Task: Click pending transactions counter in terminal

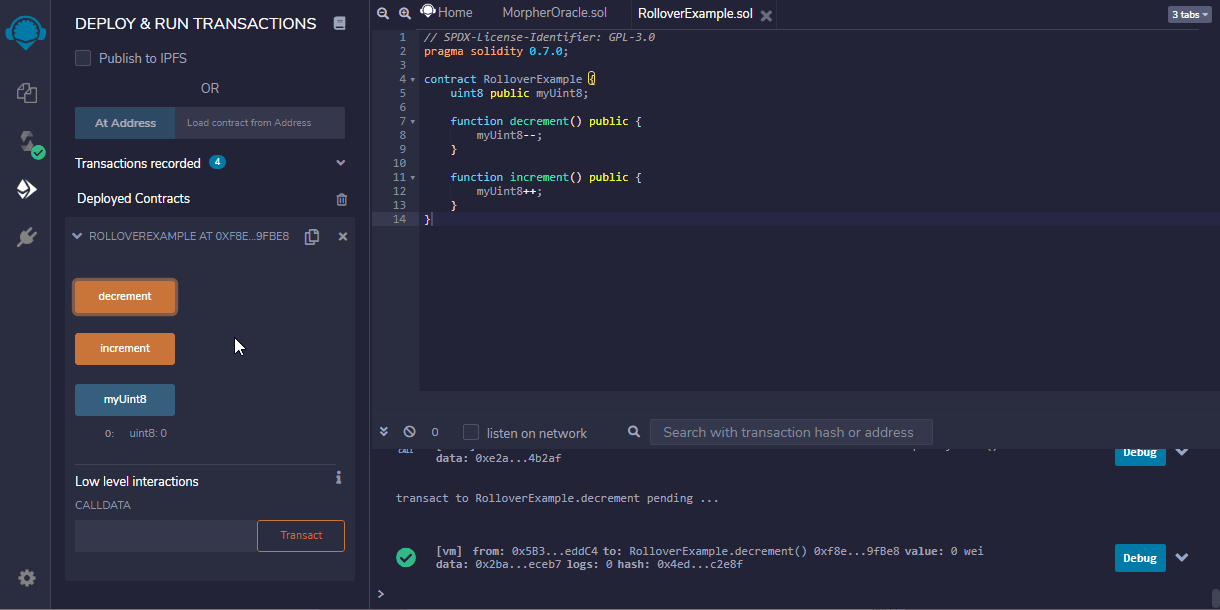Action: coord(435,432)
